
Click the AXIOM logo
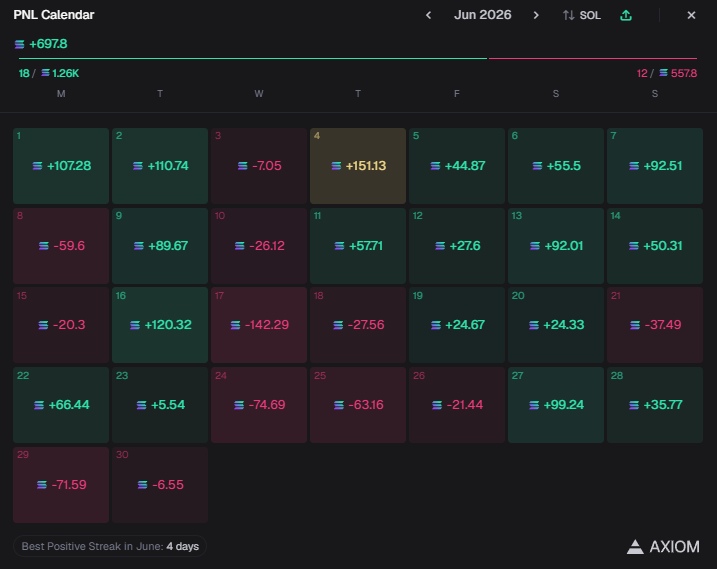click(663, 547)
